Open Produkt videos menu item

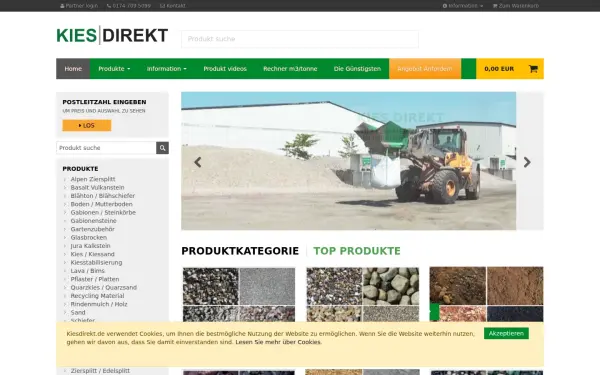(x=225, y=69)
